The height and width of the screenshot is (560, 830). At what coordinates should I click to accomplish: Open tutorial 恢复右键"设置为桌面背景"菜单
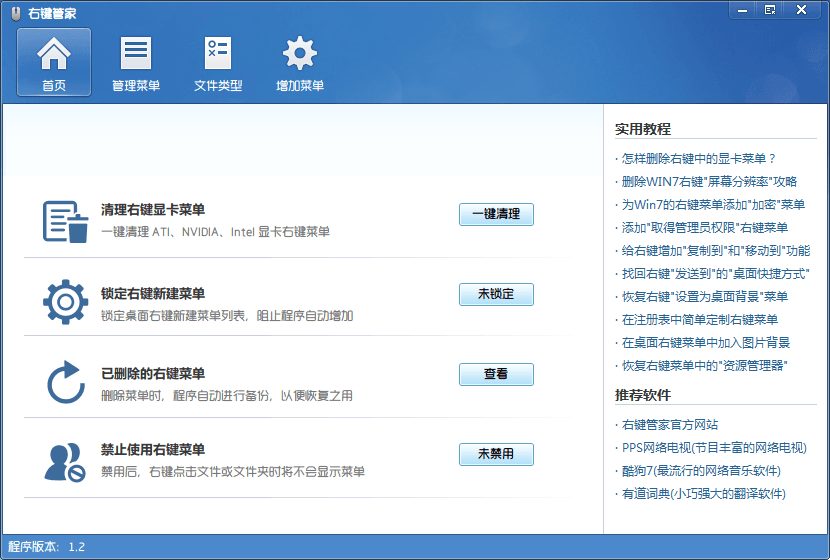705,297
